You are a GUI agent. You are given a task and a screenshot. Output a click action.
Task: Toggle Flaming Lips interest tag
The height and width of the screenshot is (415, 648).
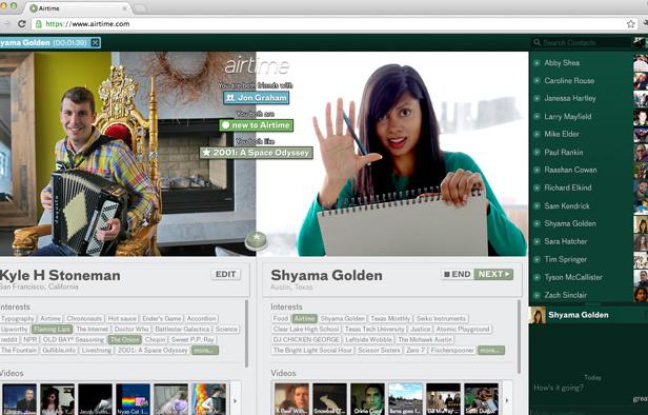tap(52, 329)
